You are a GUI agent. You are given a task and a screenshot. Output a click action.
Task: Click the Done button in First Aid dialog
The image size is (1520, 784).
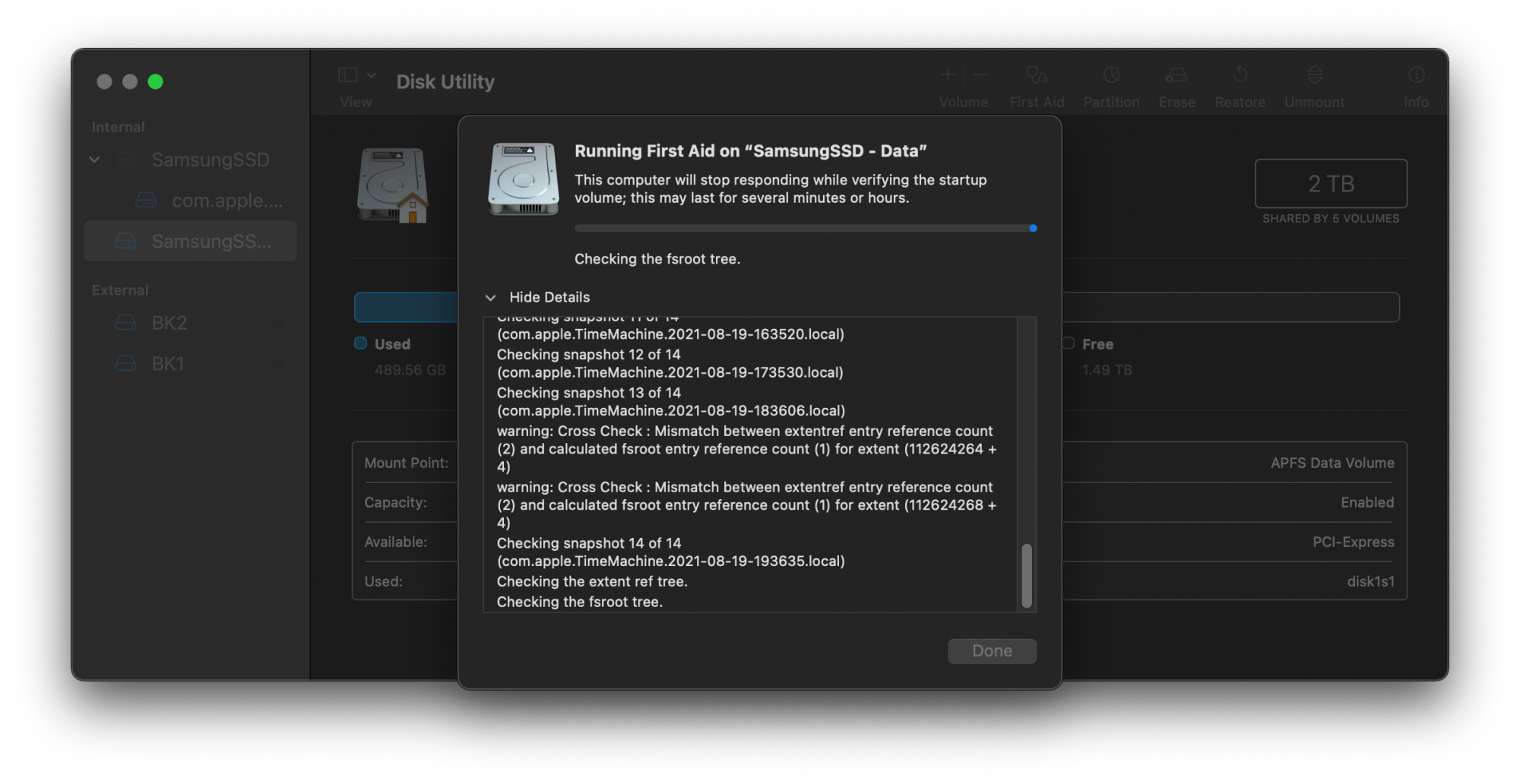tap(992, 651)
